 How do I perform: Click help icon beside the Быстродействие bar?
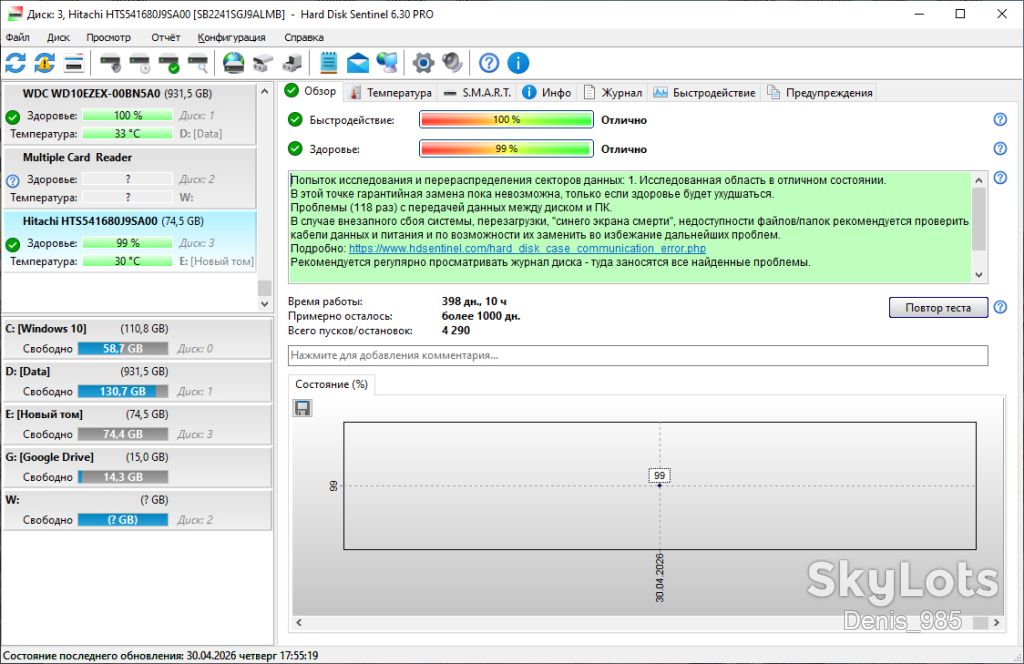pyautogui.click(x=1000, y=119)
